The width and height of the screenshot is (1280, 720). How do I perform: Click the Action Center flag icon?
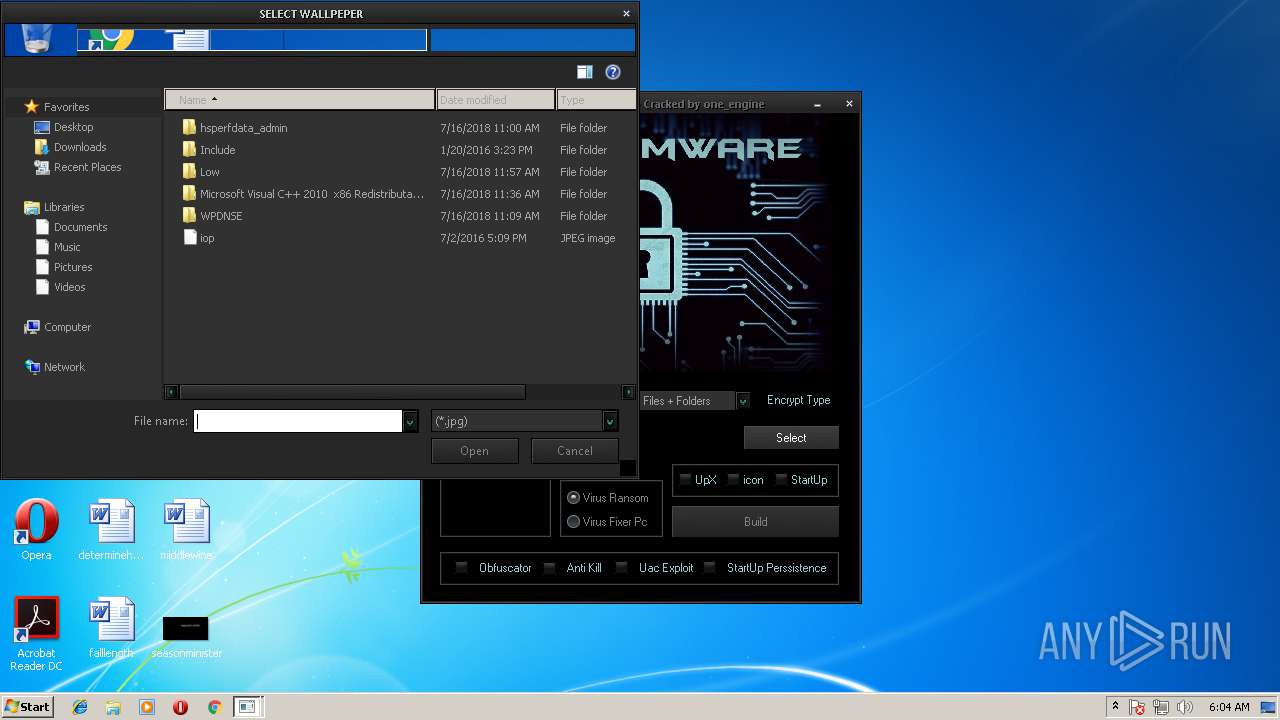(1138, 707)
